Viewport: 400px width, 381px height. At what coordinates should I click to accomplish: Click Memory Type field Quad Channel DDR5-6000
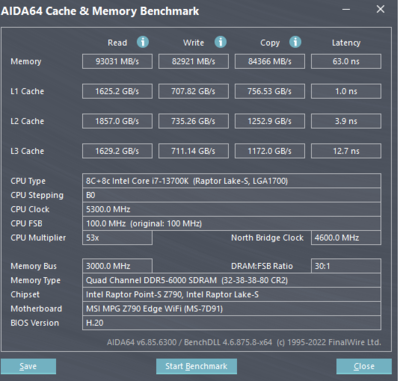pos(231,280)
